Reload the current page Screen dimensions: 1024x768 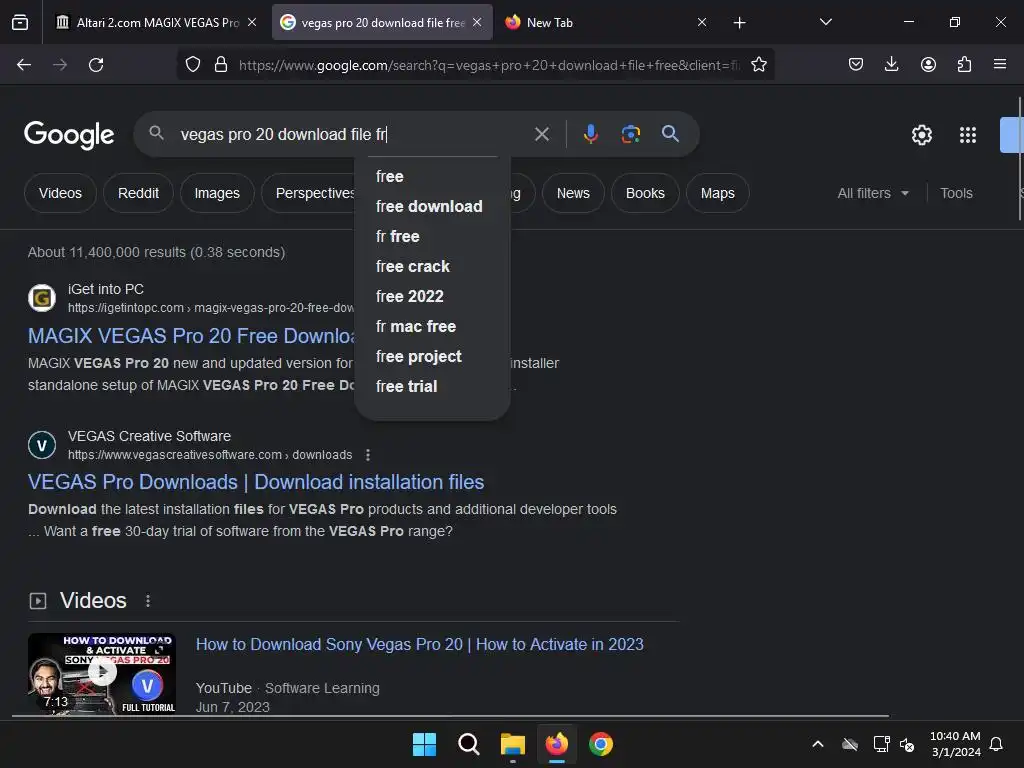[x=96, y=65]
